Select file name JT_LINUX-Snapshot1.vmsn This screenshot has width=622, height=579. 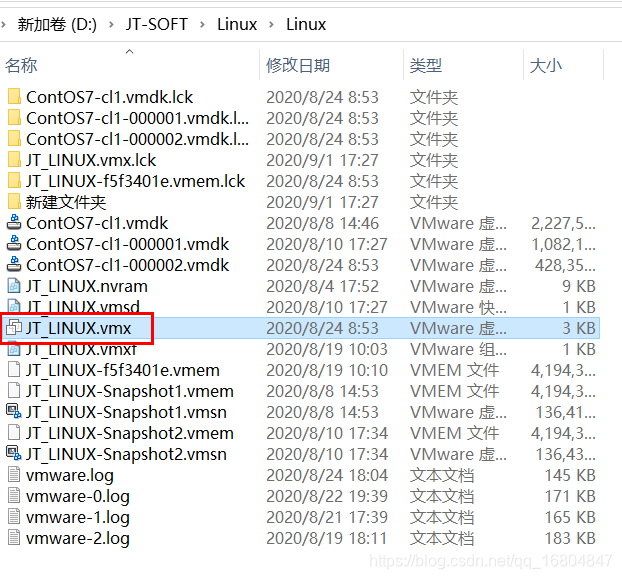pos(127,412)
